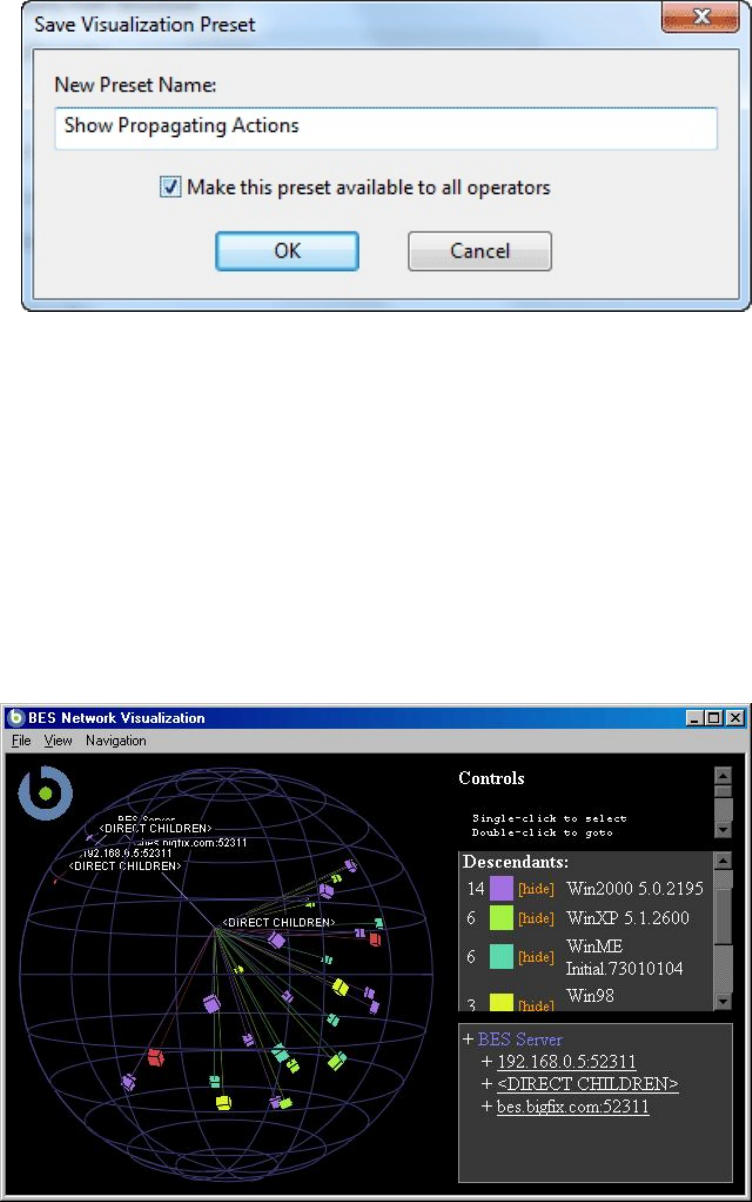The image size is (752, 1202).
Task: Expand the bes.bigfix.com:52311 tree node
Action: [x=486, y=1107]
